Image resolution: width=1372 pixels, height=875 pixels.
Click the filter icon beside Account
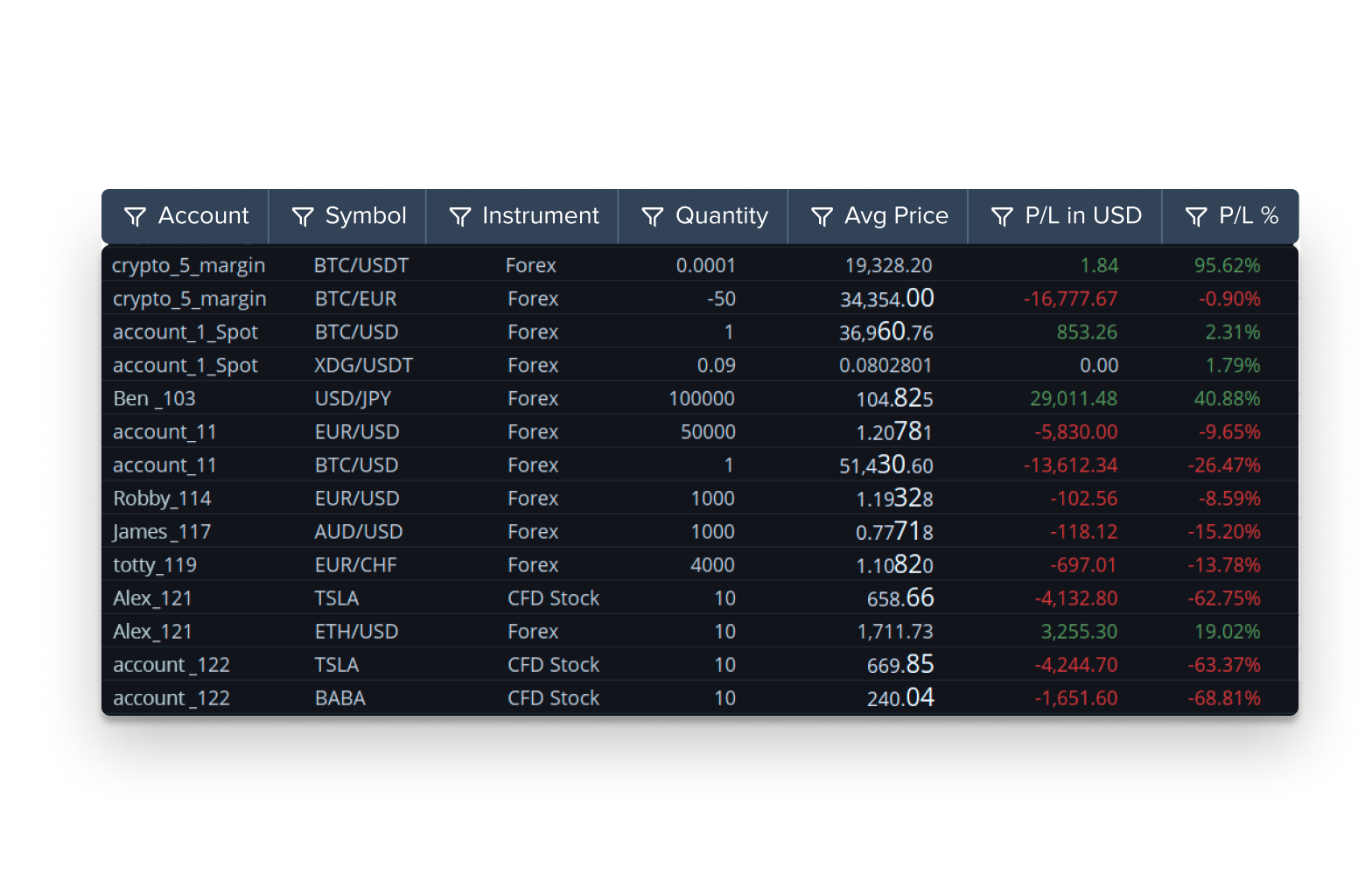click(x=135, y=217)
